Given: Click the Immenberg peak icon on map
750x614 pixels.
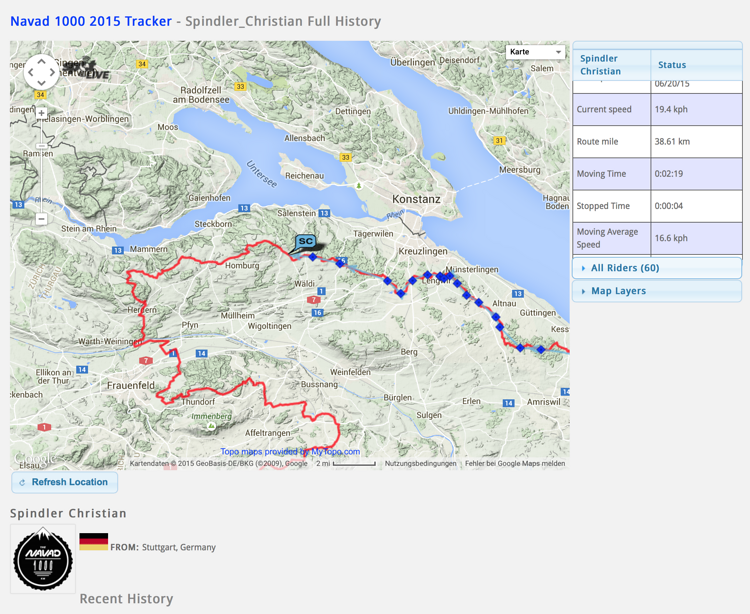Looking at the screenshot, I should click(x=210, y=425).
